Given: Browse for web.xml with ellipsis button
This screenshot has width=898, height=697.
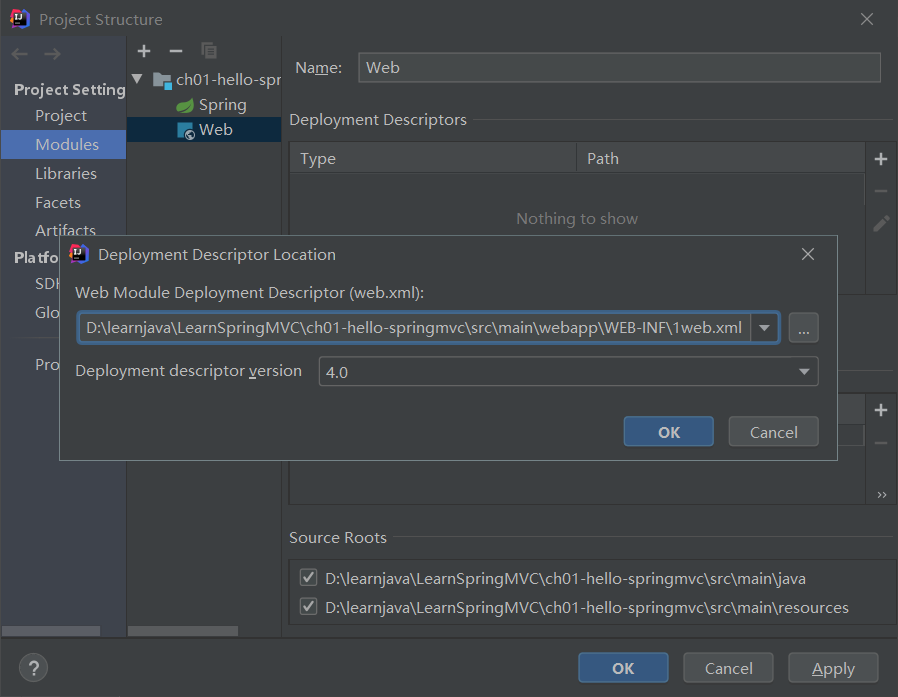Looking at the screenshot, I should [804, 328].
